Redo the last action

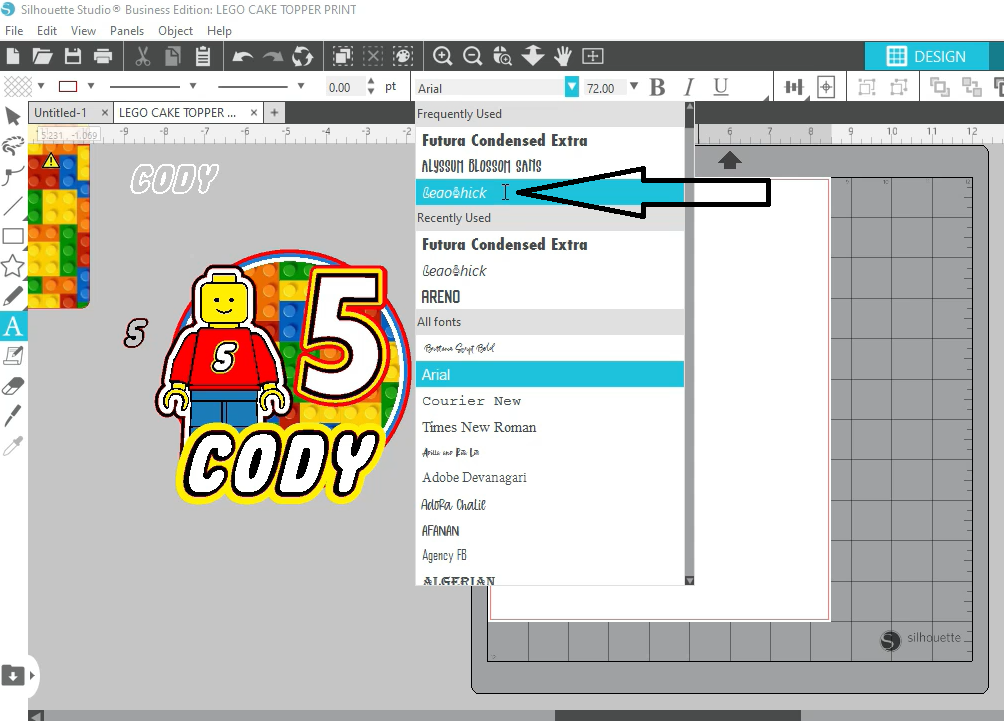coord(273,56)
